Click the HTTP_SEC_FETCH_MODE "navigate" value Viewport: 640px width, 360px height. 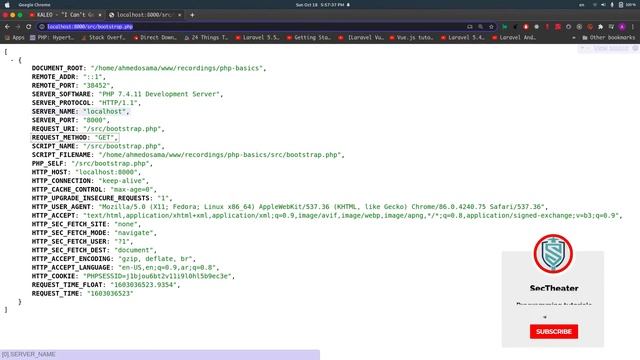[135, 233]
